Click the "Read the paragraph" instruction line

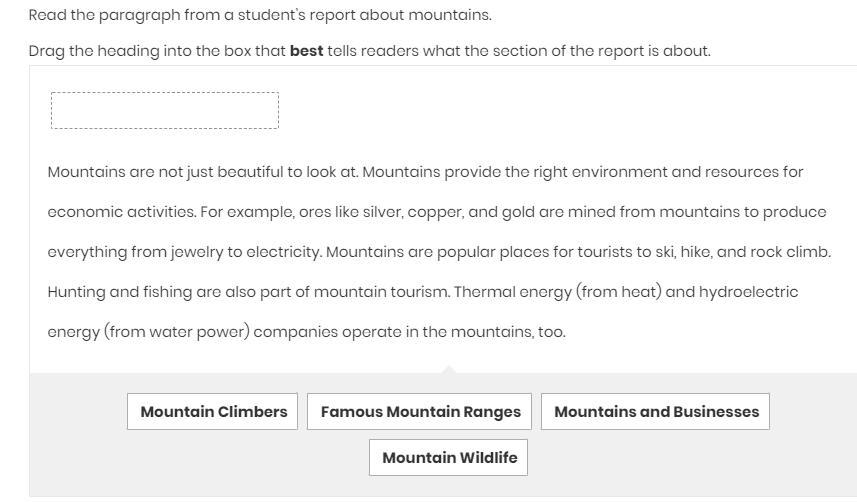coord(260,15)
